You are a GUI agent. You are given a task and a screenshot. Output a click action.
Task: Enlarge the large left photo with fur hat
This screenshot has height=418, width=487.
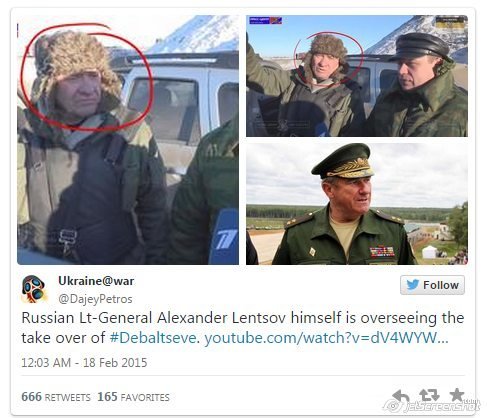(128, 140)
